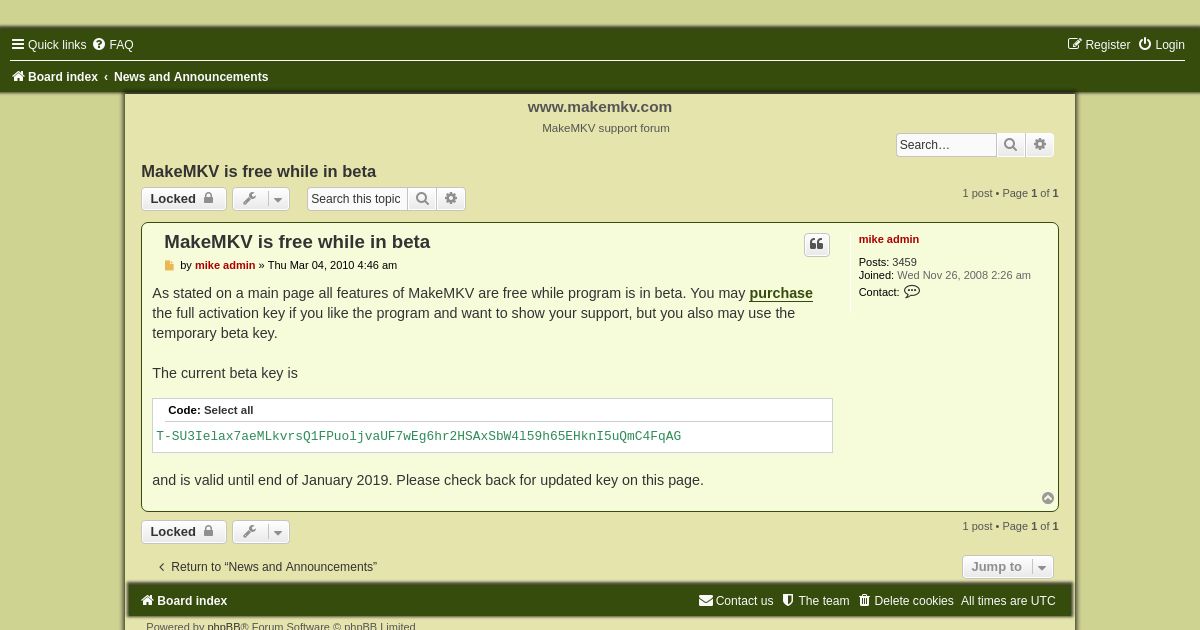Click the post title heading link

pyautogui.click(x=297, y=242)
